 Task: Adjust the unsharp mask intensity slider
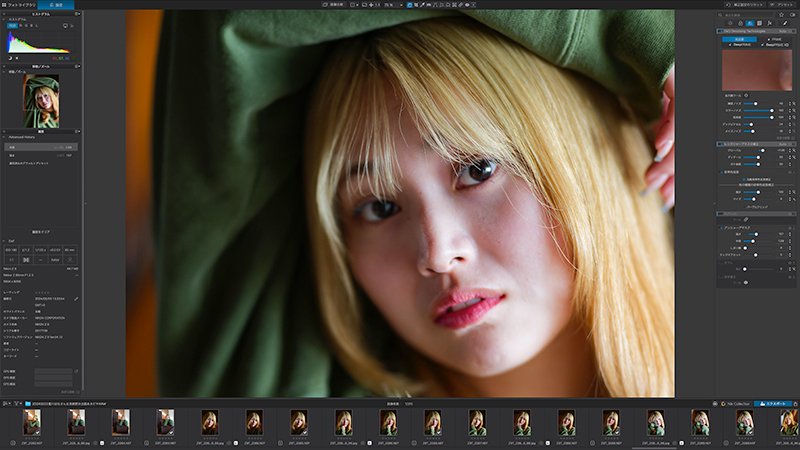(758, 234)
